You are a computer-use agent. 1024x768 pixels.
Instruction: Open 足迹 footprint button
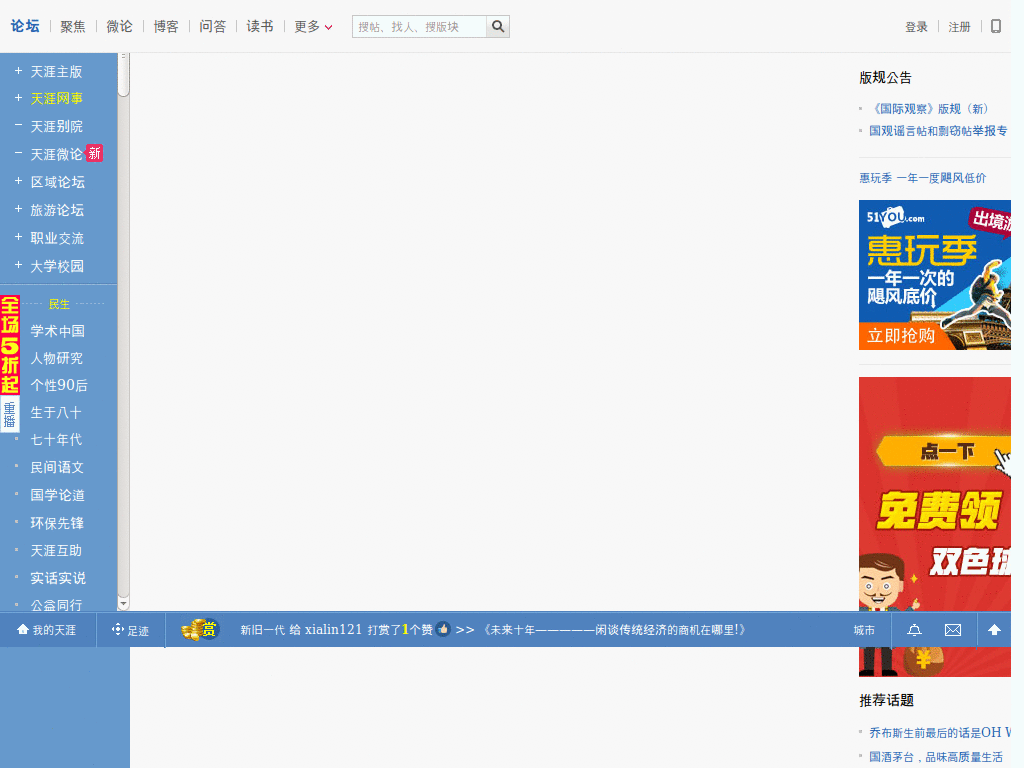pos(130,630)
